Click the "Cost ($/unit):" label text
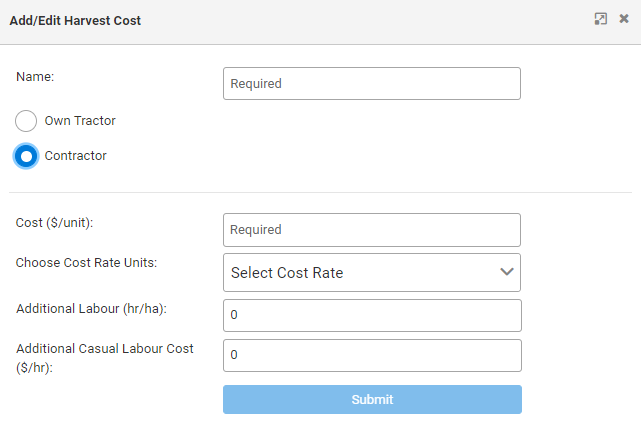 (61, 223)
